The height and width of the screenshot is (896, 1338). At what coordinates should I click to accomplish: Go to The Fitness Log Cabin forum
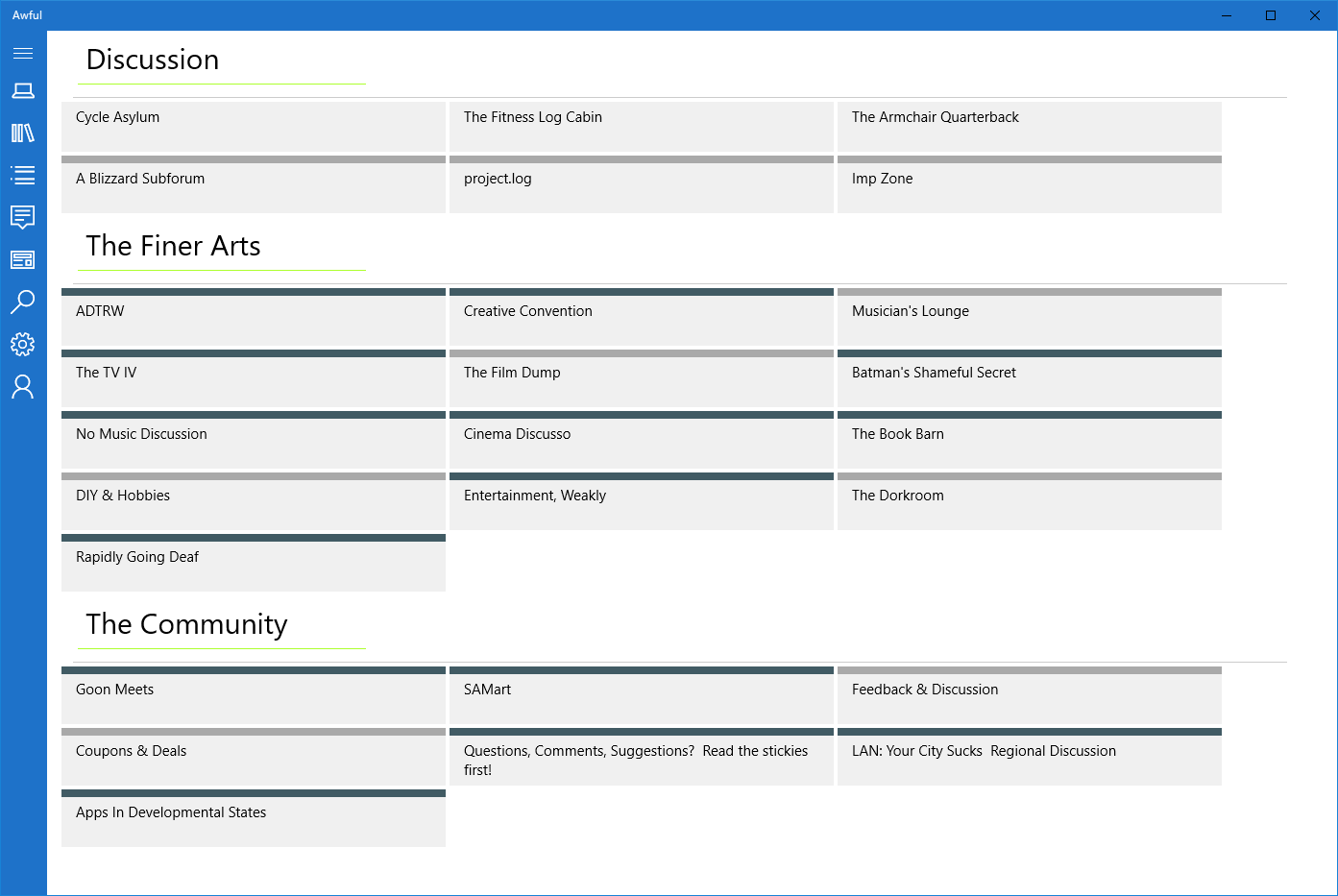642,126
